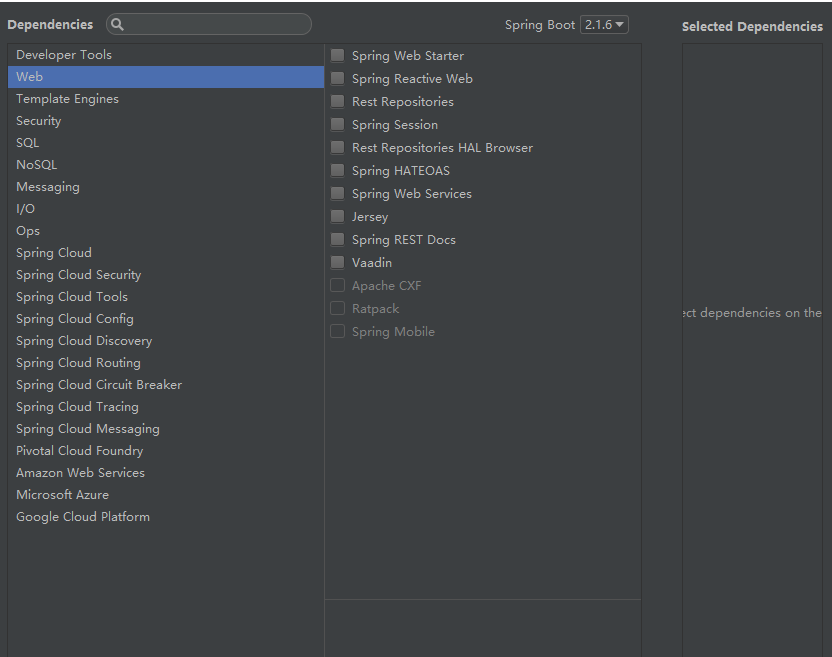Screen dimensions: 832x657
Task: Click the disabled Spring Mobile checkbox
Action: [337, 331]
